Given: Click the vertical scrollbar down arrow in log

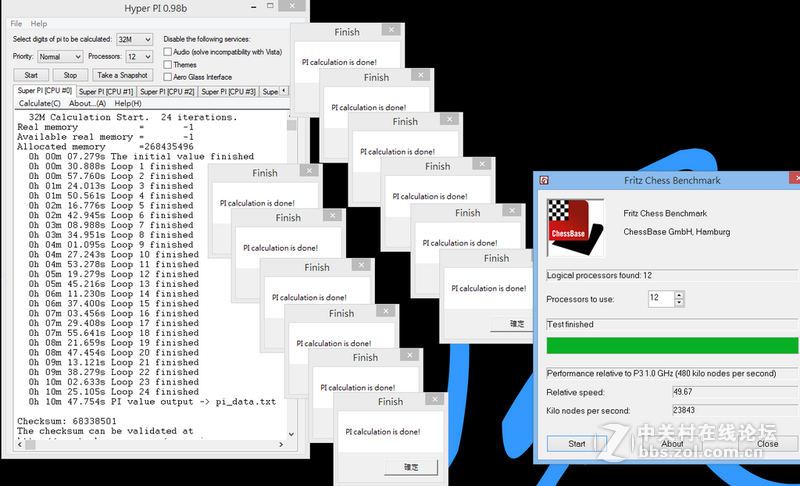Looking at the screenshot, I should (291, 434).
